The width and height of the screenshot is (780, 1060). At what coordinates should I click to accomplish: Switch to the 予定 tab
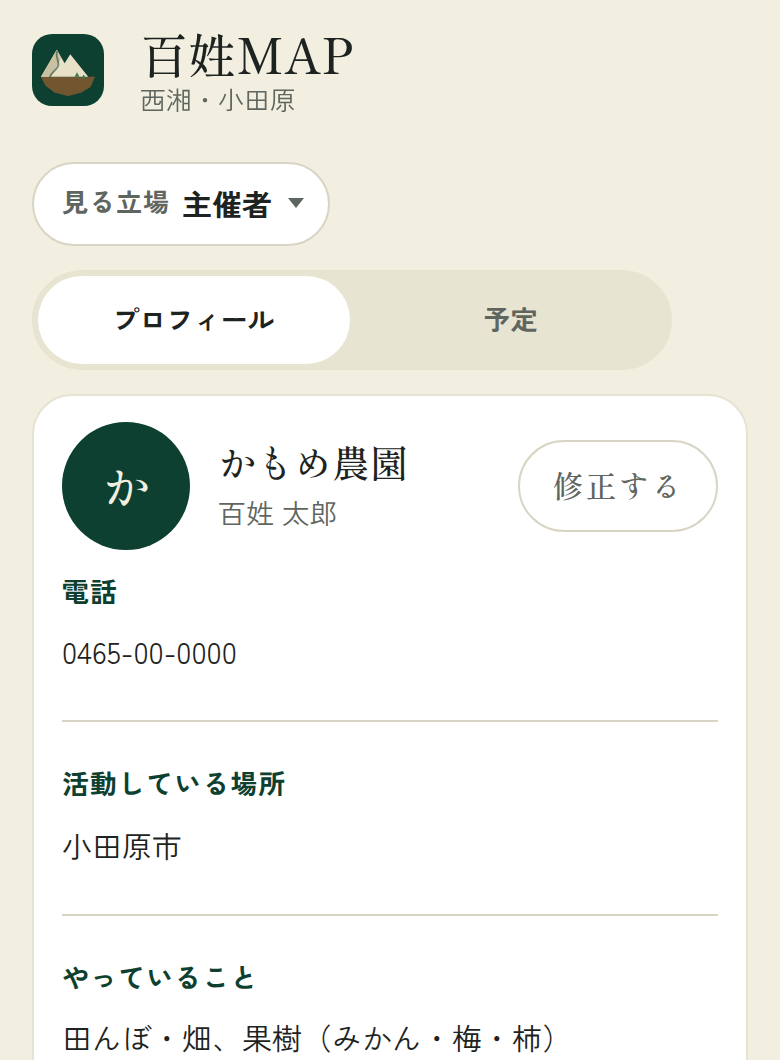click(511, 320)
